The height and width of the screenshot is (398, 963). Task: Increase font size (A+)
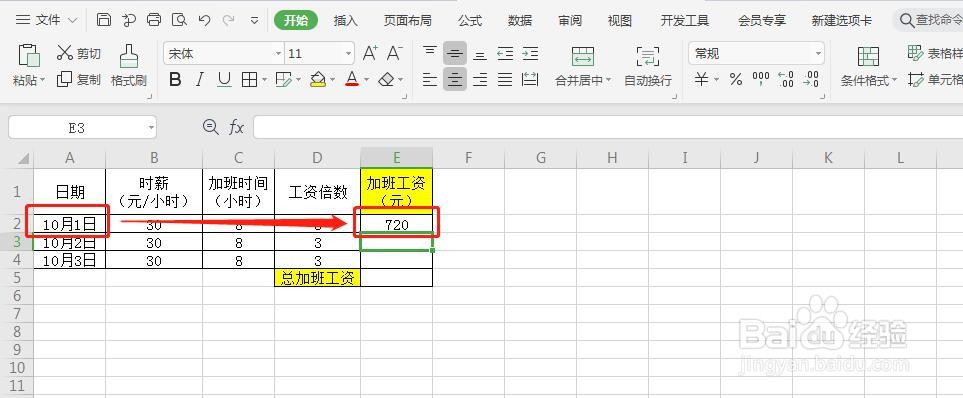click(370, 53)
